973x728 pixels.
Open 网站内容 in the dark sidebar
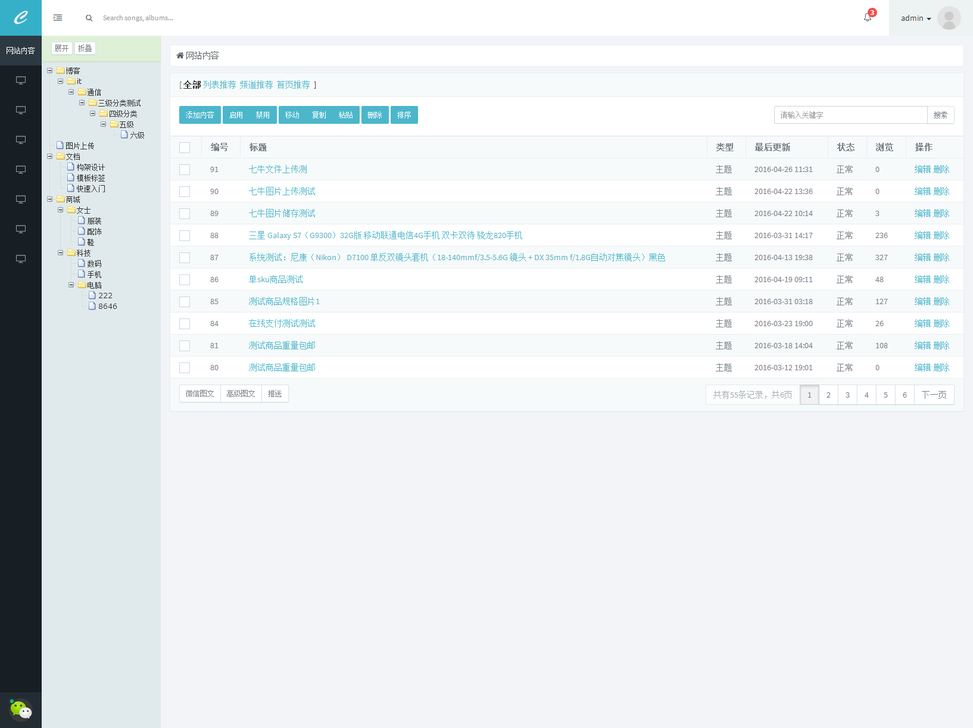(20, 50)
